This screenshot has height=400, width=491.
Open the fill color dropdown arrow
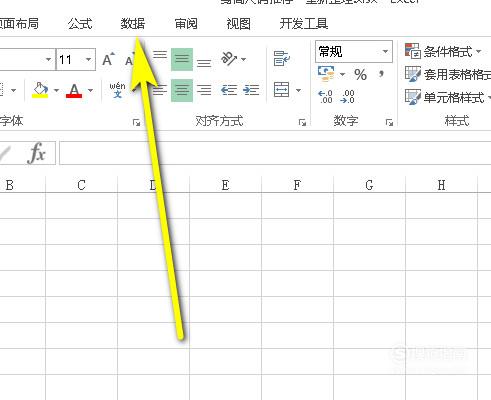[x=56, y=90]
